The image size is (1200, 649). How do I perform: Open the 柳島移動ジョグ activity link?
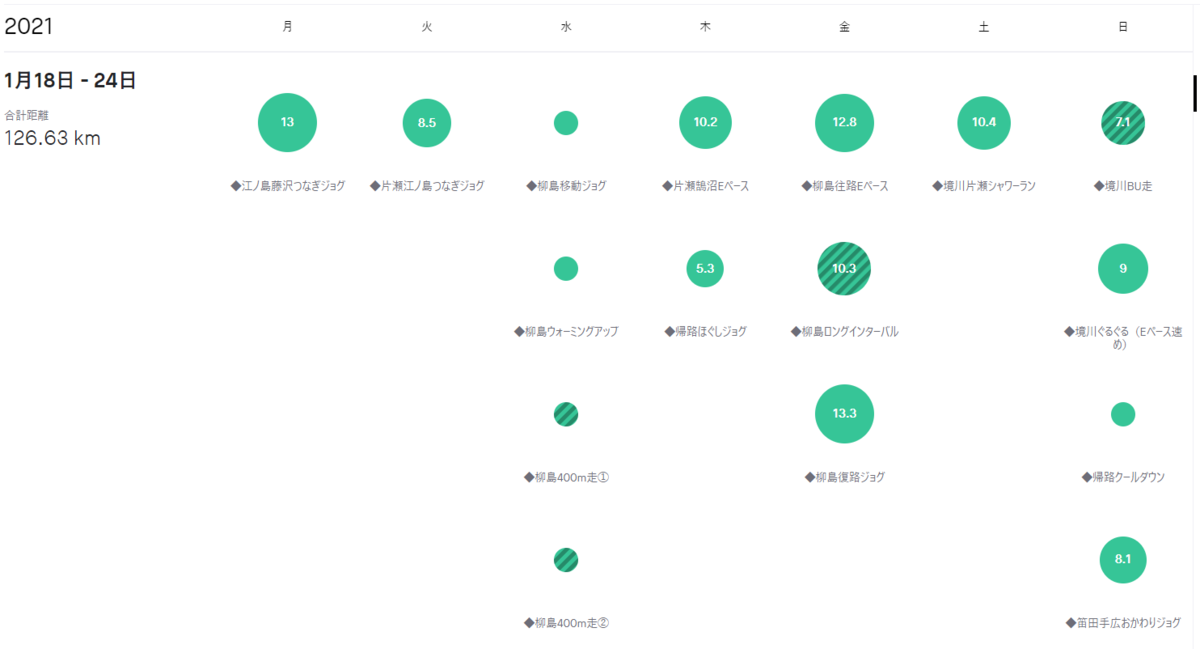pos(566,186)
